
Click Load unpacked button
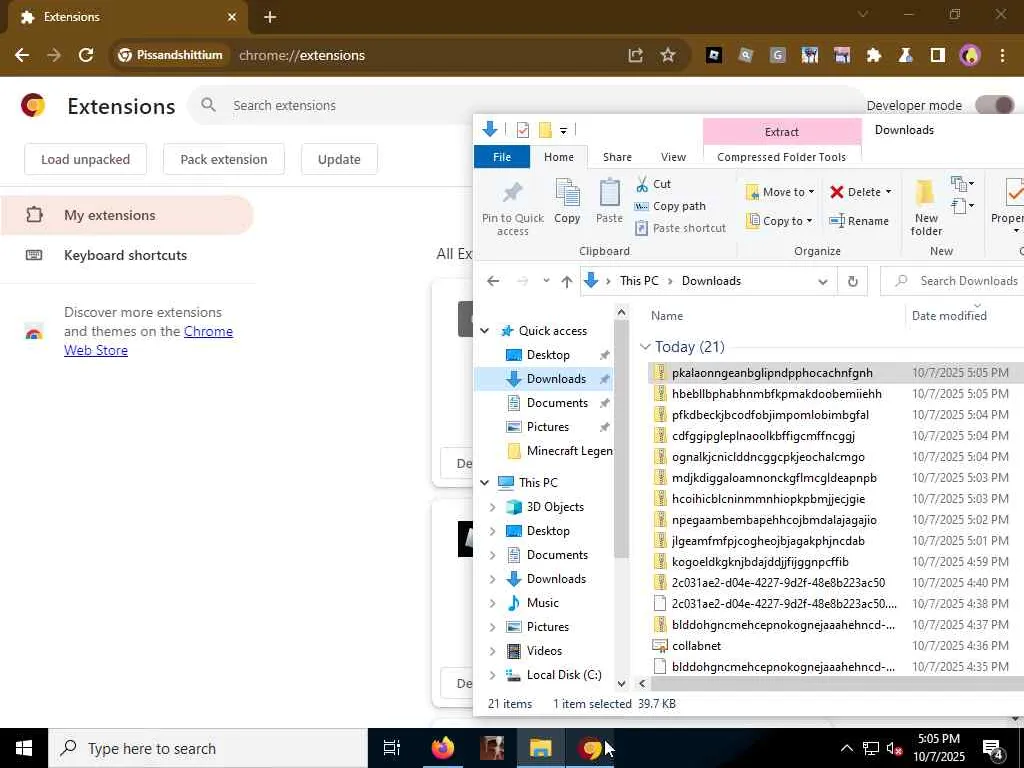click(x=86, y=159)
